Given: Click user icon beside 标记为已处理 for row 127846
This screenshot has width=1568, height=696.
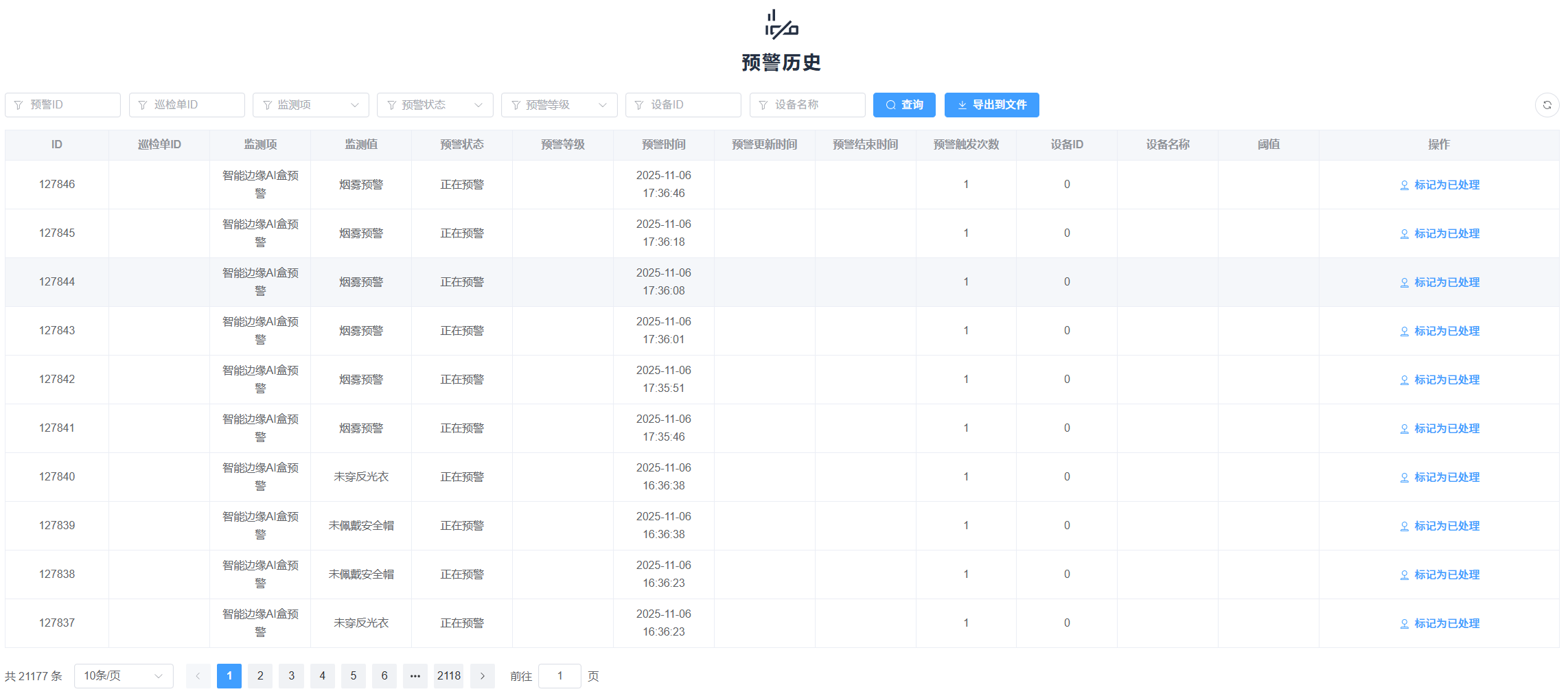Looking at the screenshot, I should click(x=1404, y=185).
